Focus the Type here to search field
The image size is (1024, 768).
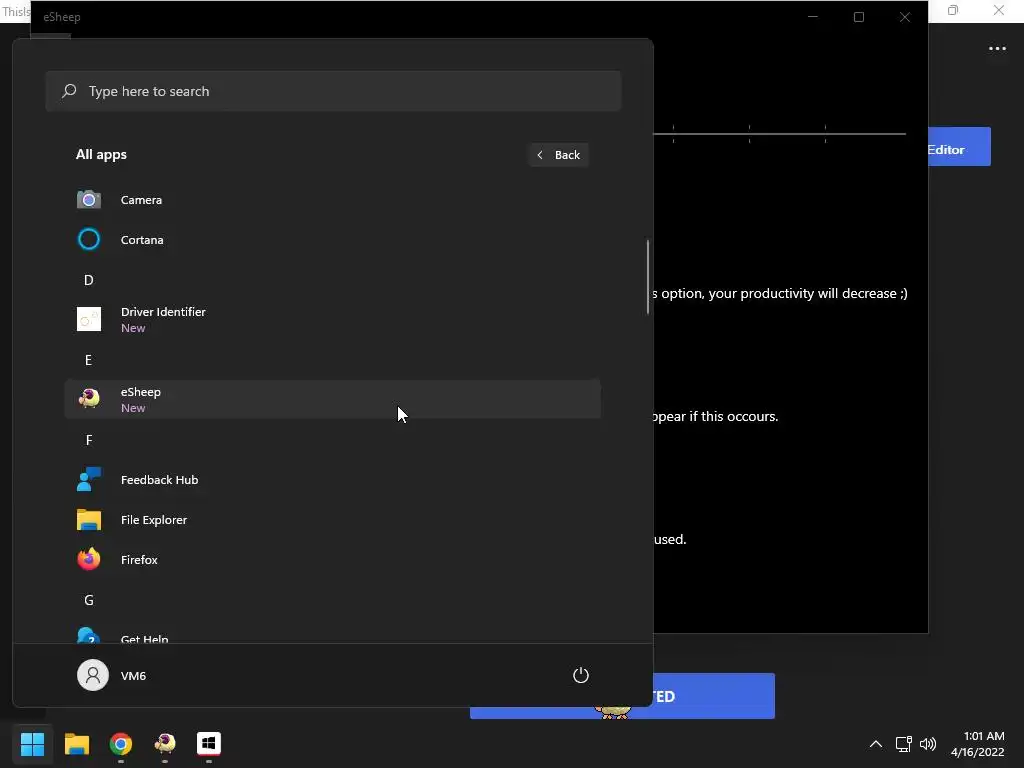[x=333, y=91]
